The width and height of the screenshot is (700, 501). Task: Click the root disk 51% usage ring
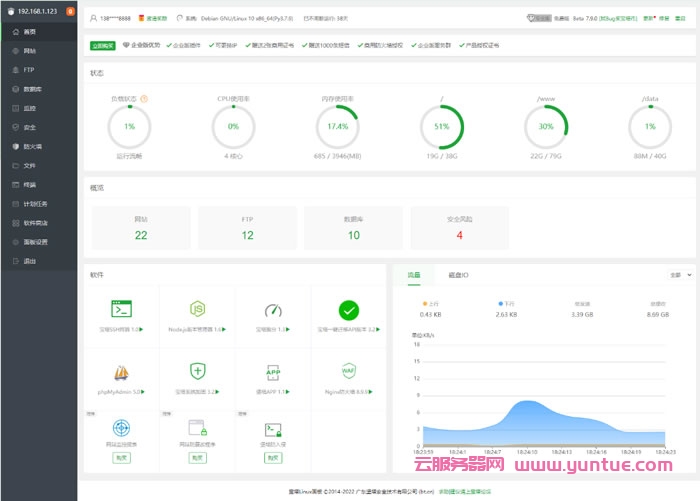tap(442, 127)
